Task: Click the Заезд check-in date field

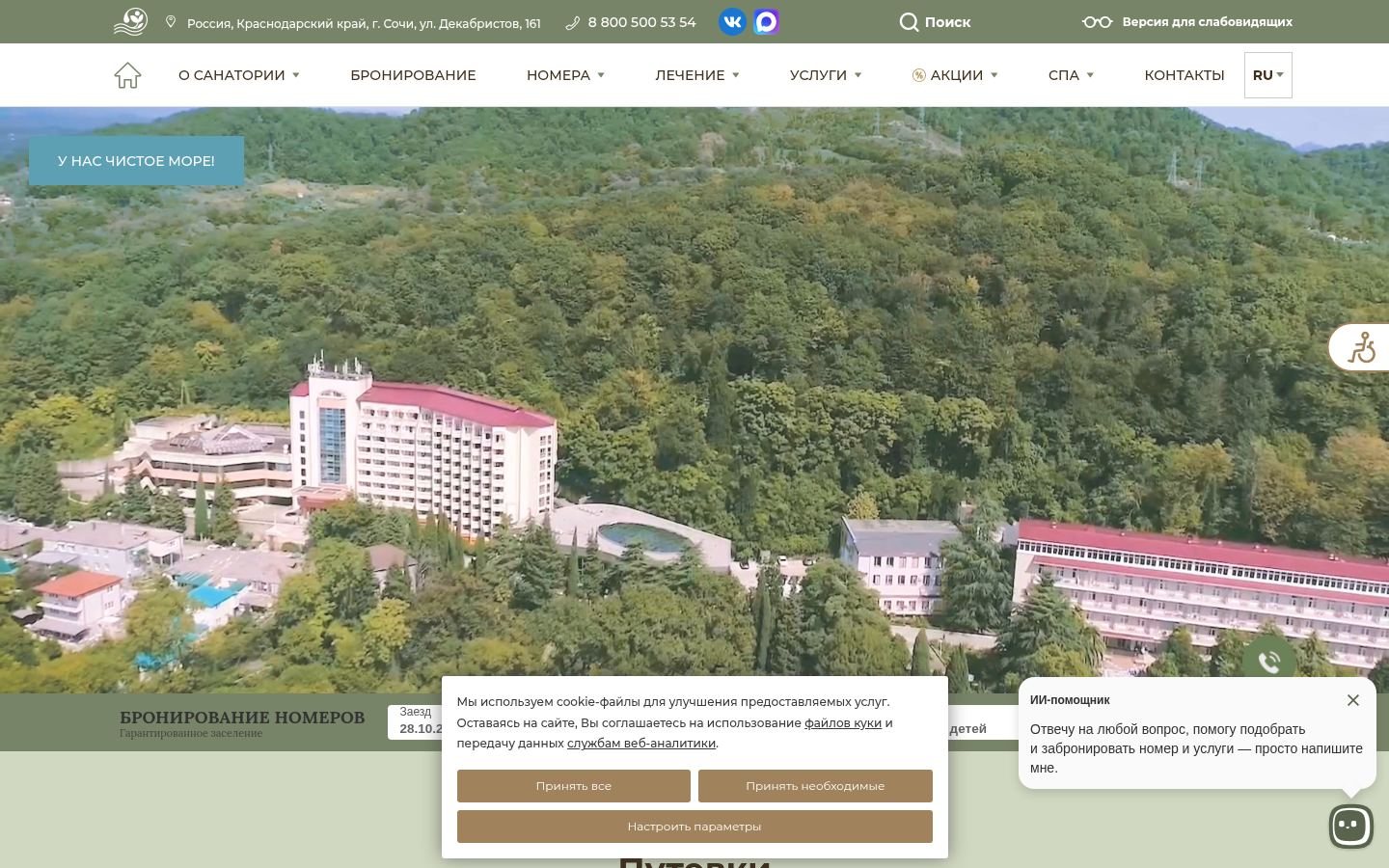Action: (416, 721)
